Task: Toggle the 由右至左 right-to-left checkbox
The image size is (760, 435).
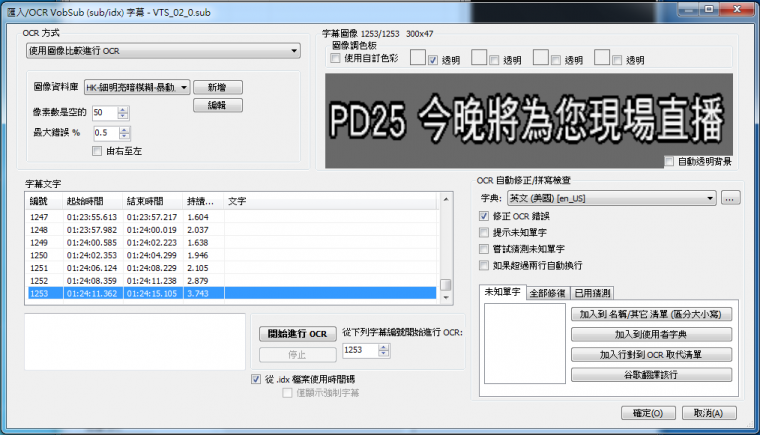Action: click(97, 151)
